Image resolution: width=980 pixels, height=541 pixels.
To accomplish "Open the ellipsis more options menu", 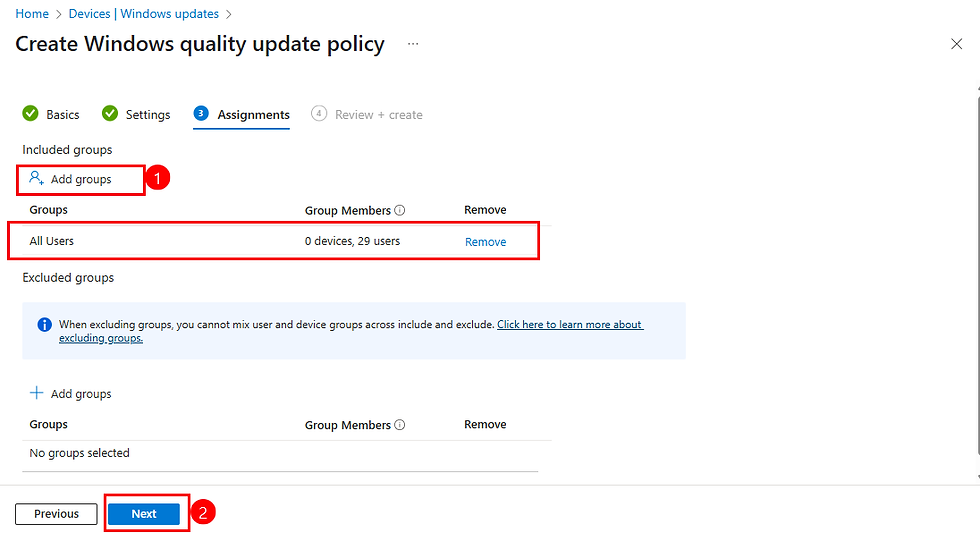I will [413, 44].
